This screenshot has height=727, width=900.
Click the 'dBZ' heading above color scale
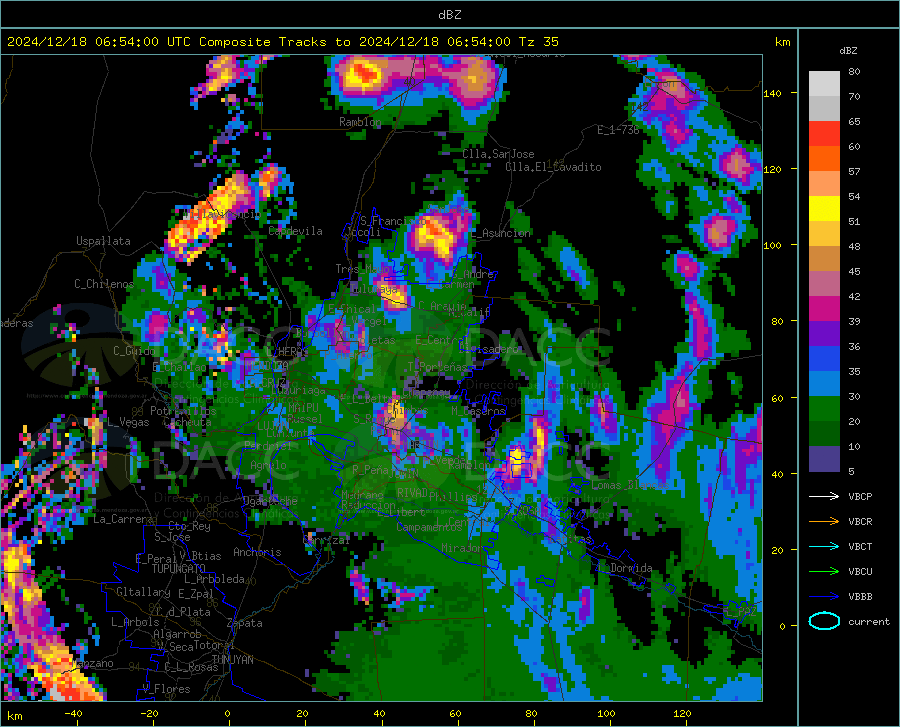(848, 50)
